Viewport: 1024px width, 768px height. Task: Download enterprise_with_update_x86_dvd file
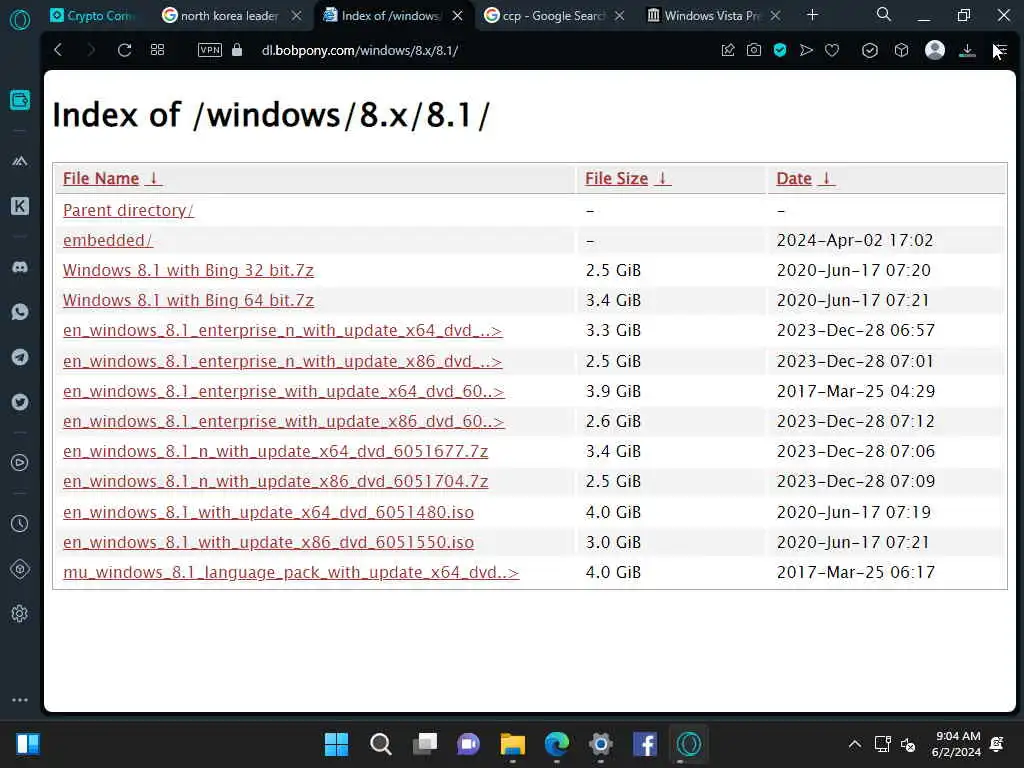click(283, 421)
